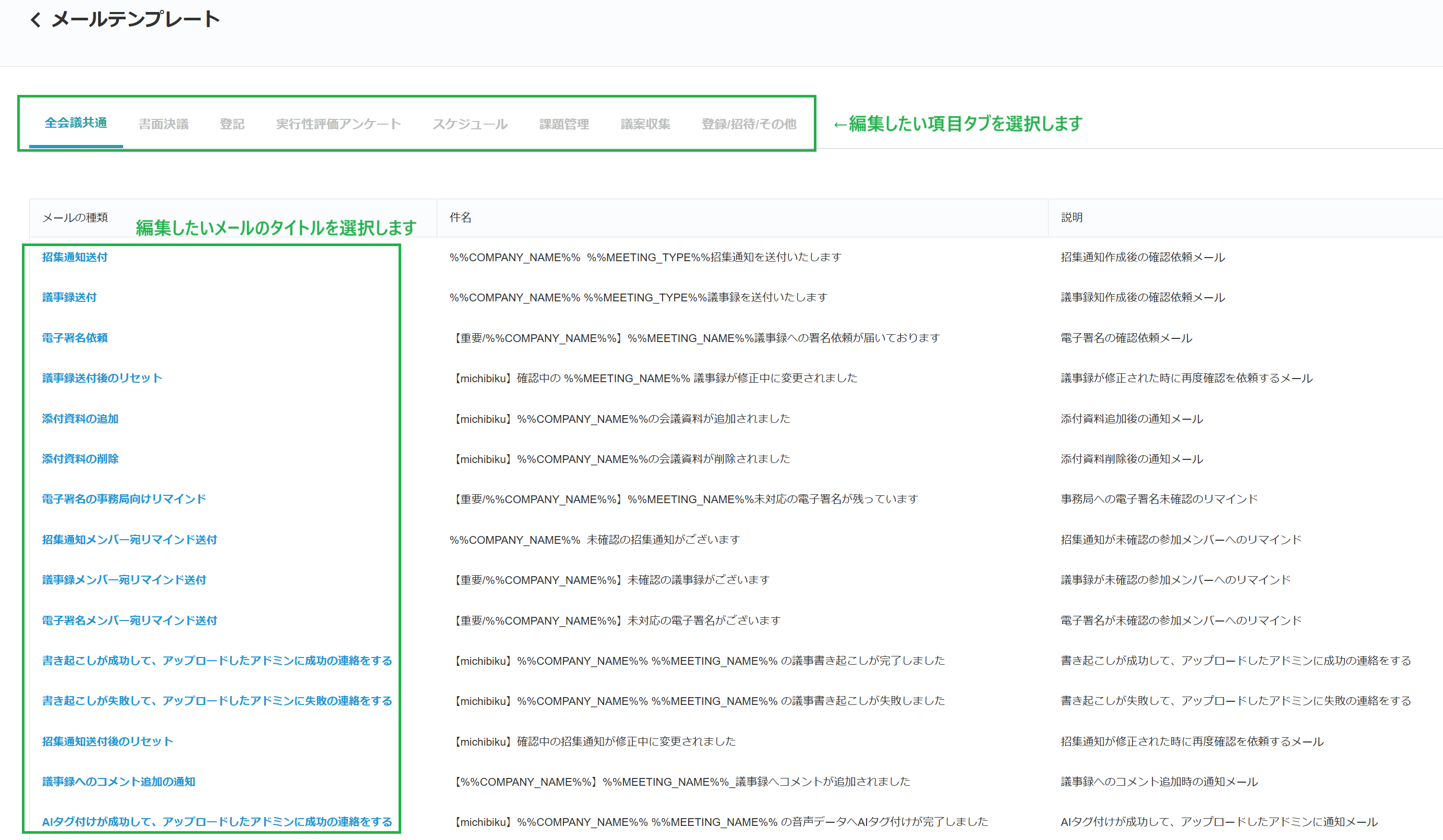The height and width of the screenshot is (840, 1443).
Task: Open the 添付資料の削除 template
Action: (x=80, y=458)
